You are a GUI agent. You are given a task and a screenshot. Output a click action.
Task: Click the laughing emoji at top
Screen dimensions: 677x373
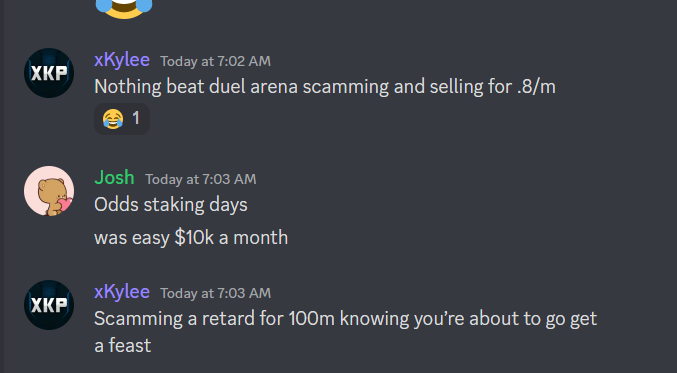[x=124, y=8]
